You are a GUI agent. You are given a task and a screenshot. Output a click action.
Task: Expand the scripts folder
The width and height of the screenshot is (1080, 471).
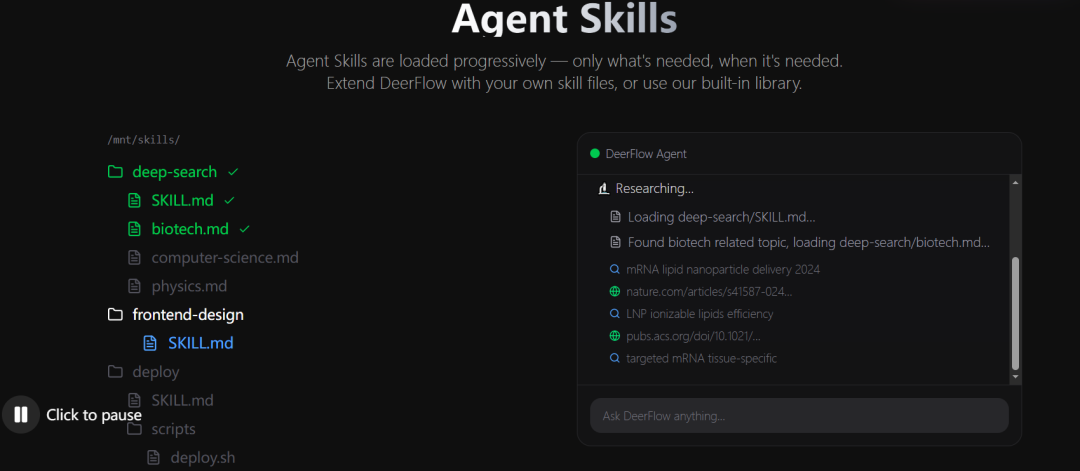click(173, 429)
